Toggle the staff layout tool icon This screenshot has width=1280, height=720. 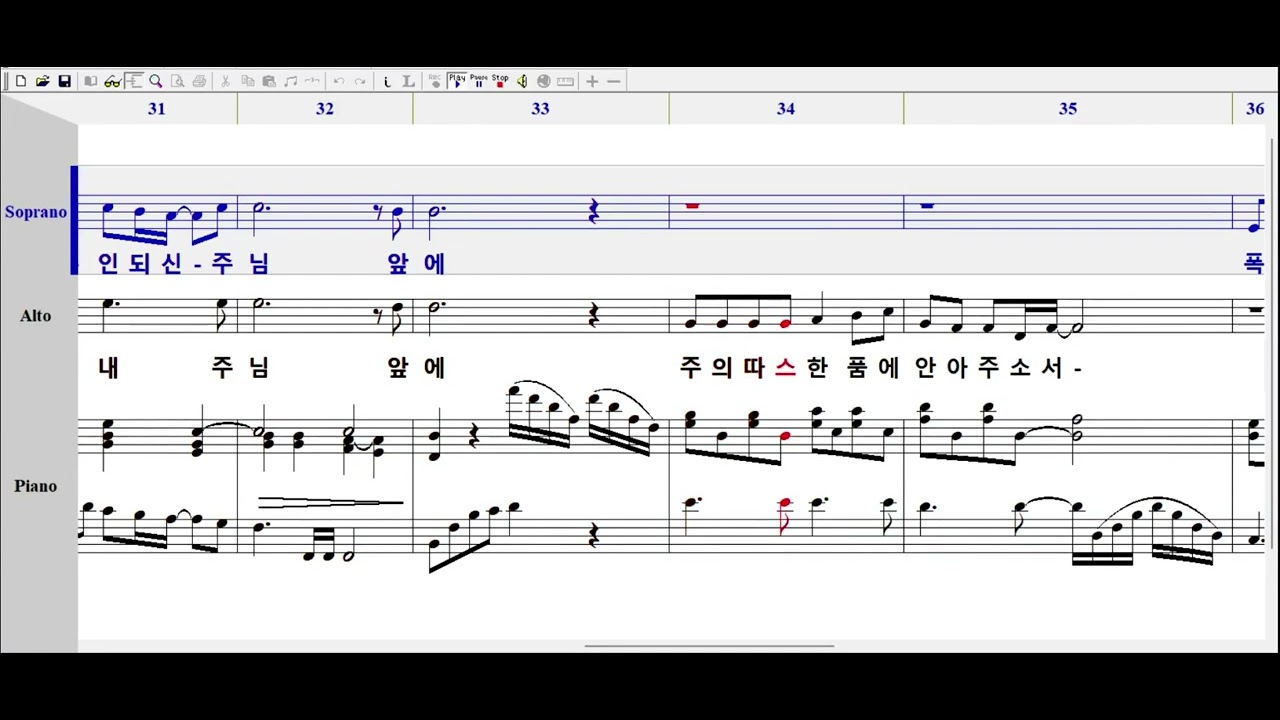134,81
